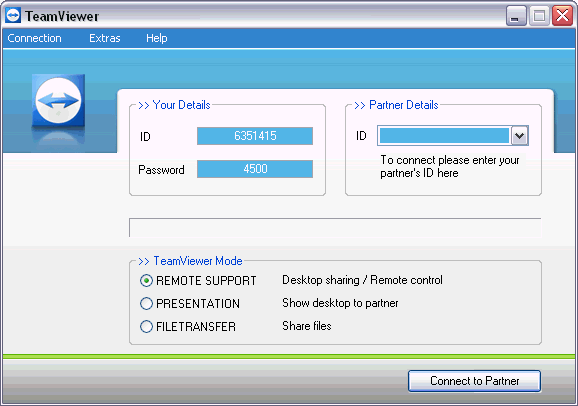Open the Extras menu
The width and height of the screenshot is (578, 406).
(x=105, y=38)
